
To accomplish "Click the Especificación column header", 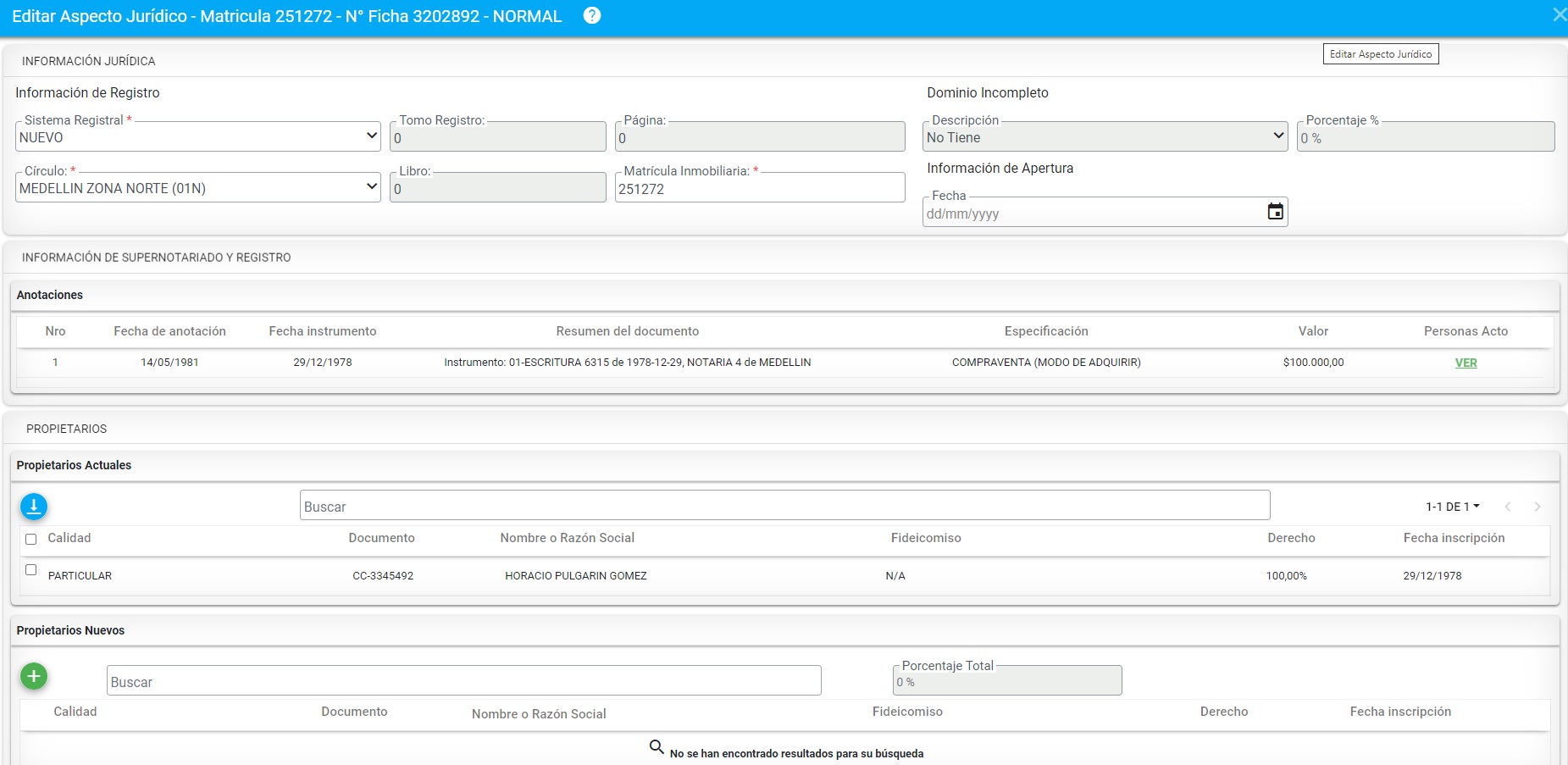I will (1046, 331).
